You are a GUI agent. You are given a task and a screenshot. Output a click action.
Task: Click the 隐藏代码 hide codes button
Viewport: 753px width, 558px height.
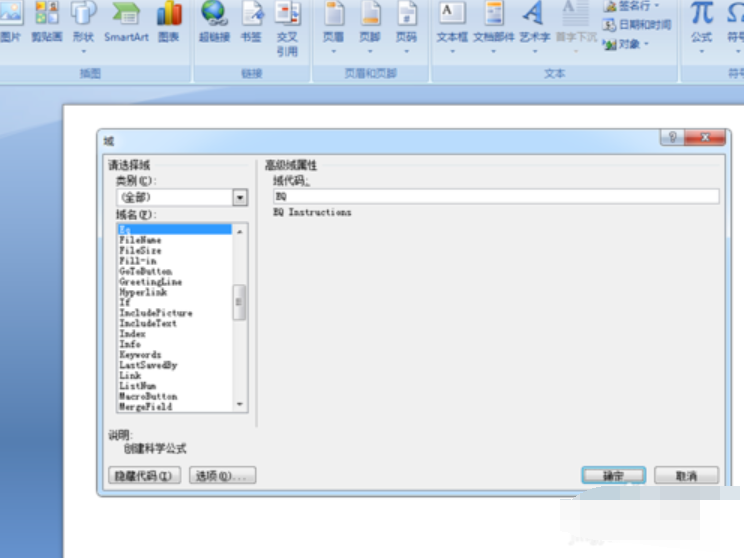[x=144, y=476]
